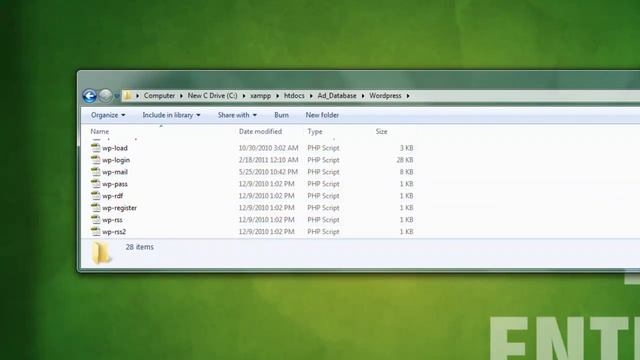640x360 pixels.
Task: Sort by the Type column header
Action: [315, 131]
